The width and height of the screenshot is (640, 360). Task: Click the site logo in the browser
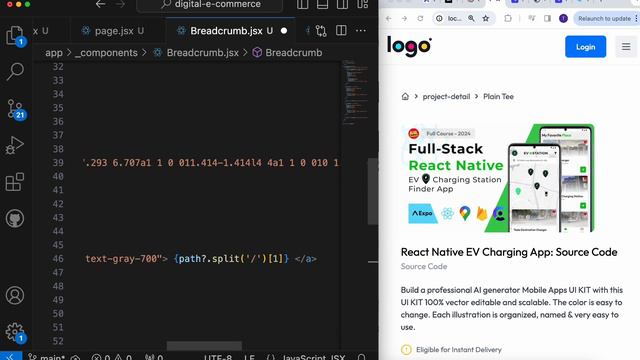(x=409, y=46)
